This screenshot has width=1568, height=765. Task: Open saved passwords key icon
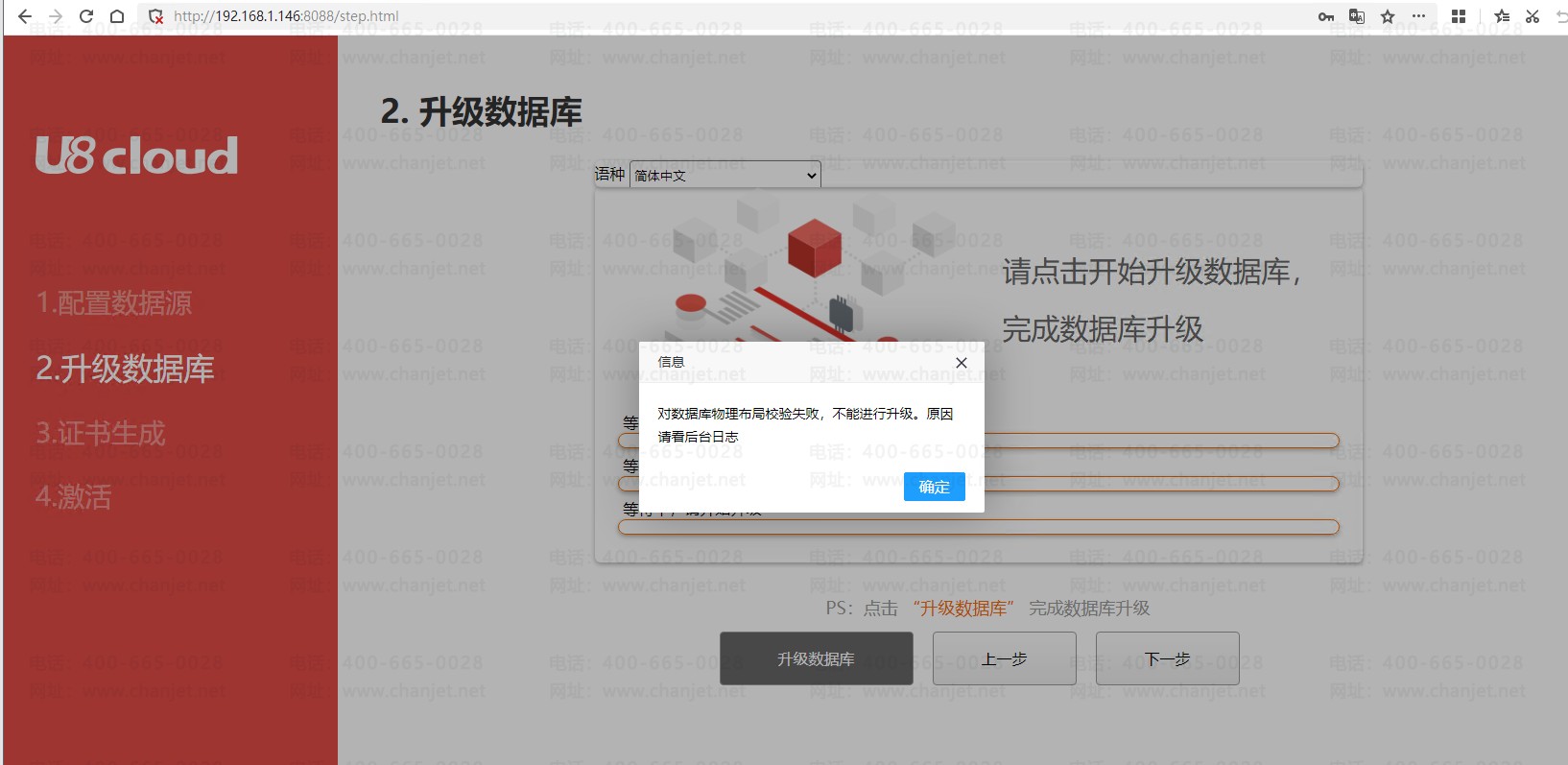[1326, 16]
